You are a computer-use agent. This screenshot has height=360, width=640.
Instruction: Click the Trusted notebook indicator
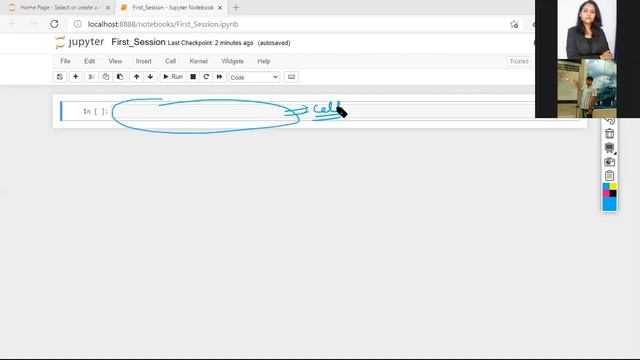point(519,61)
